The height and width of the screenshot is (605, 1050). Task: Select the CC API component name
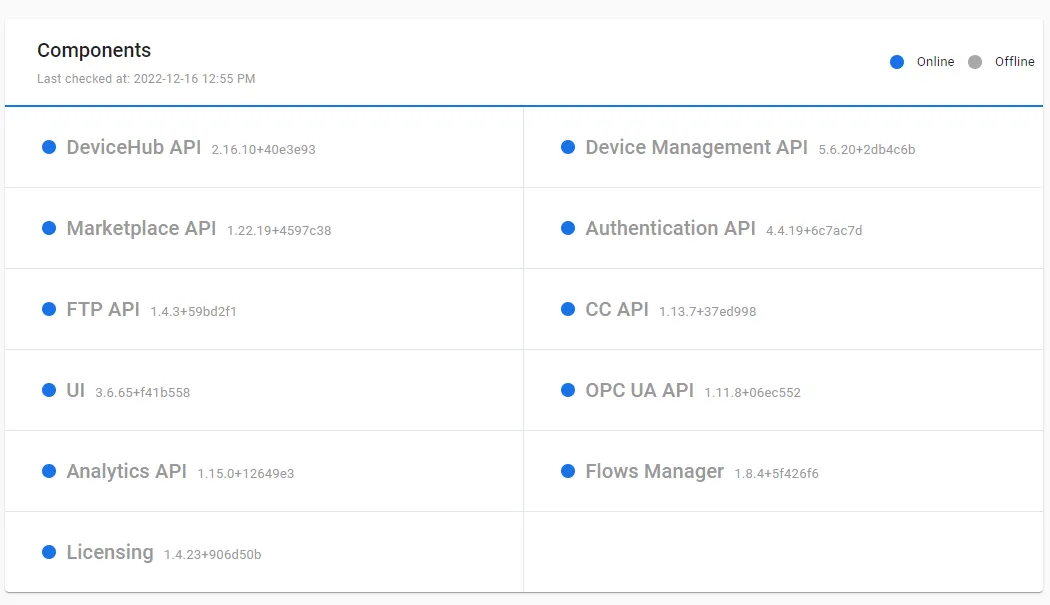pos(617,310)
